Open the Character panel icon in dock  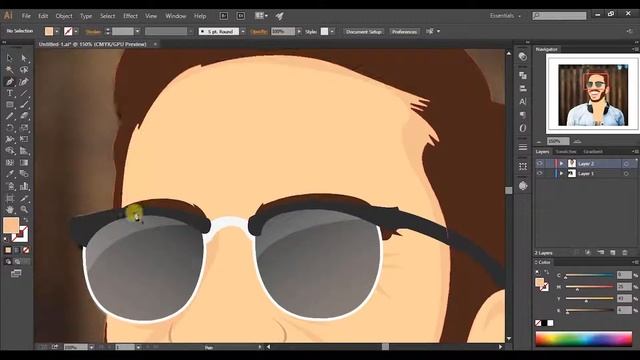click(x=523, y=101)
